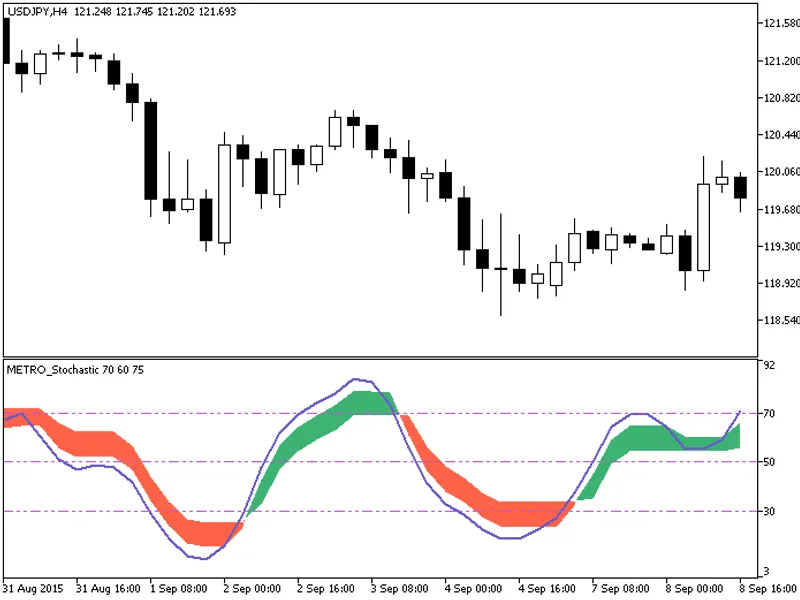The height and width of the screenshot is (600, 800).
Task: Select the 118.920 price axis label
Action: tap(782, 283)
